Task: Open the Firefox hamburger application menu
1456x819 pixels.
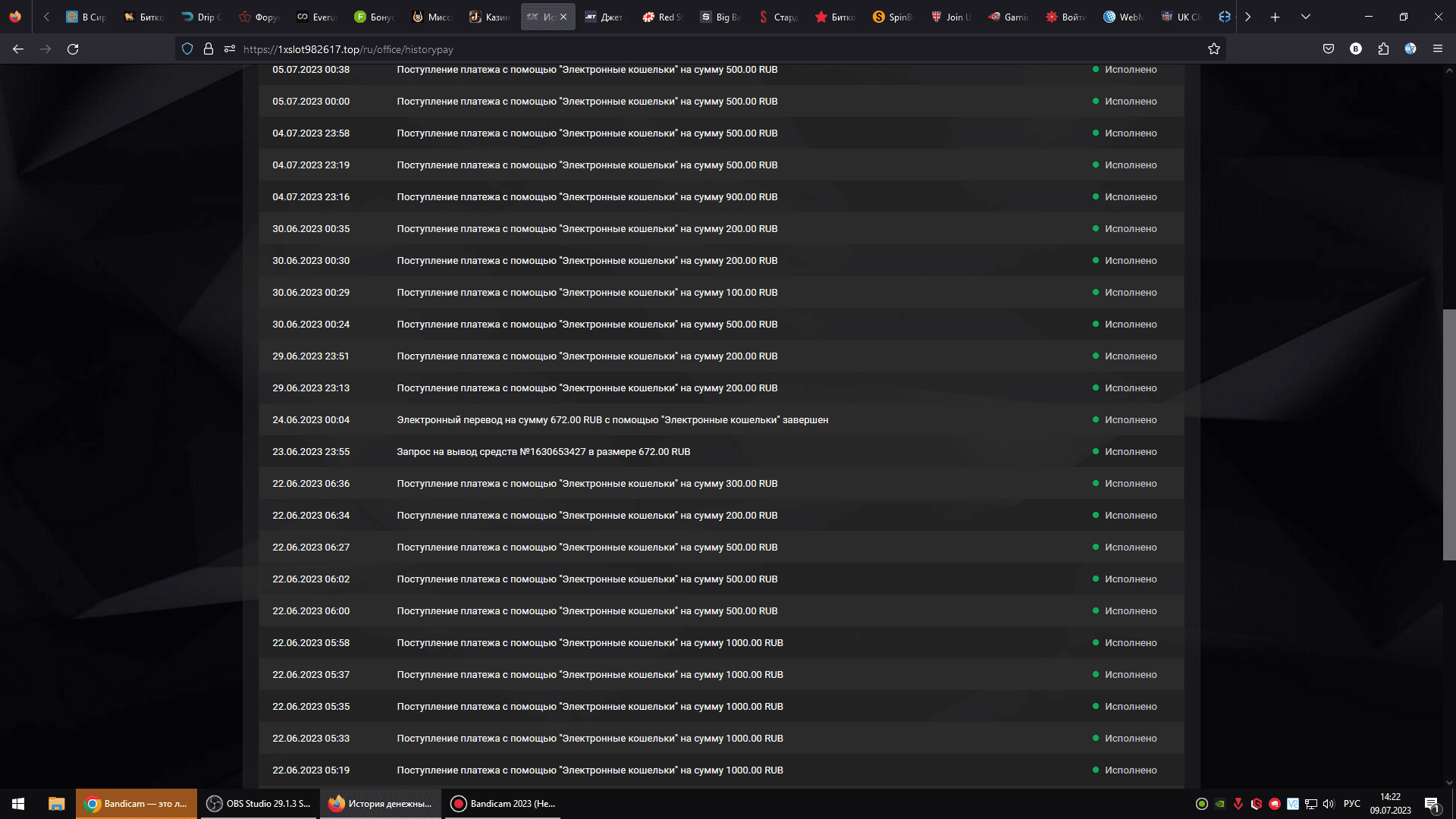Action: [1438, 49]
